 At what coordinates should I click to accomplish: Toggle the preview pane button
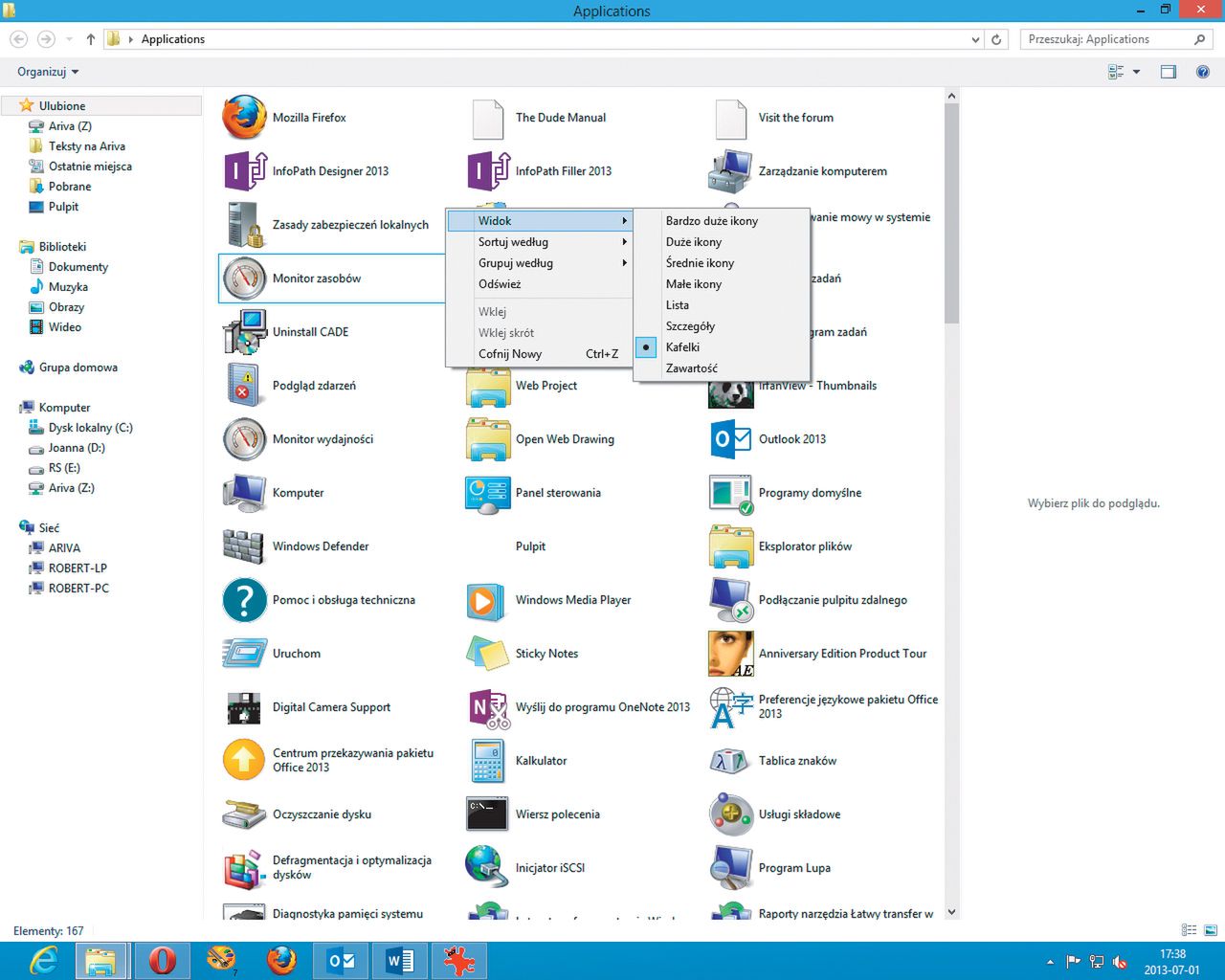coord(1168,72)
